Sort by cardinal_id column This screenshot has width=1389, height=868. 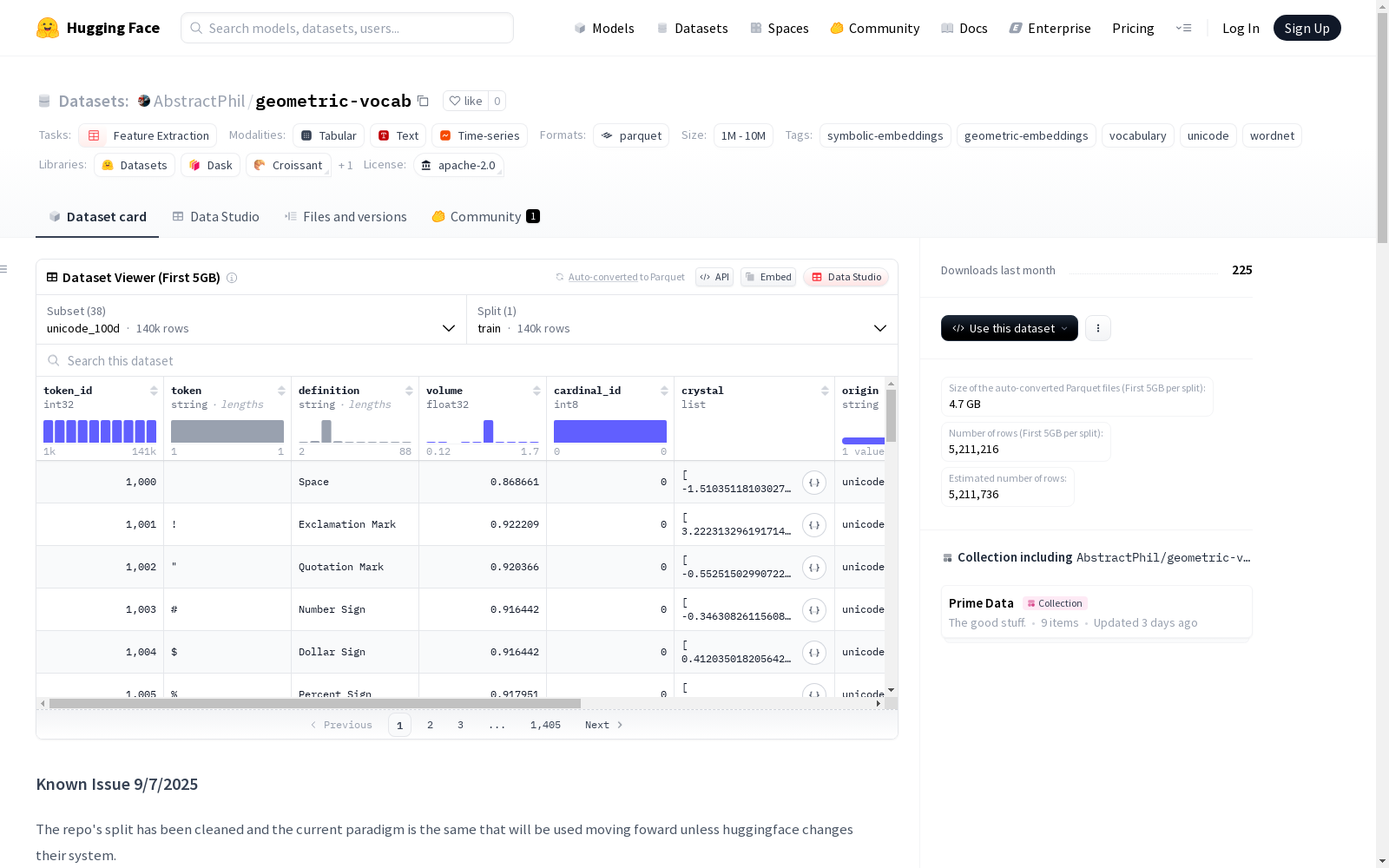pos(664,391)
